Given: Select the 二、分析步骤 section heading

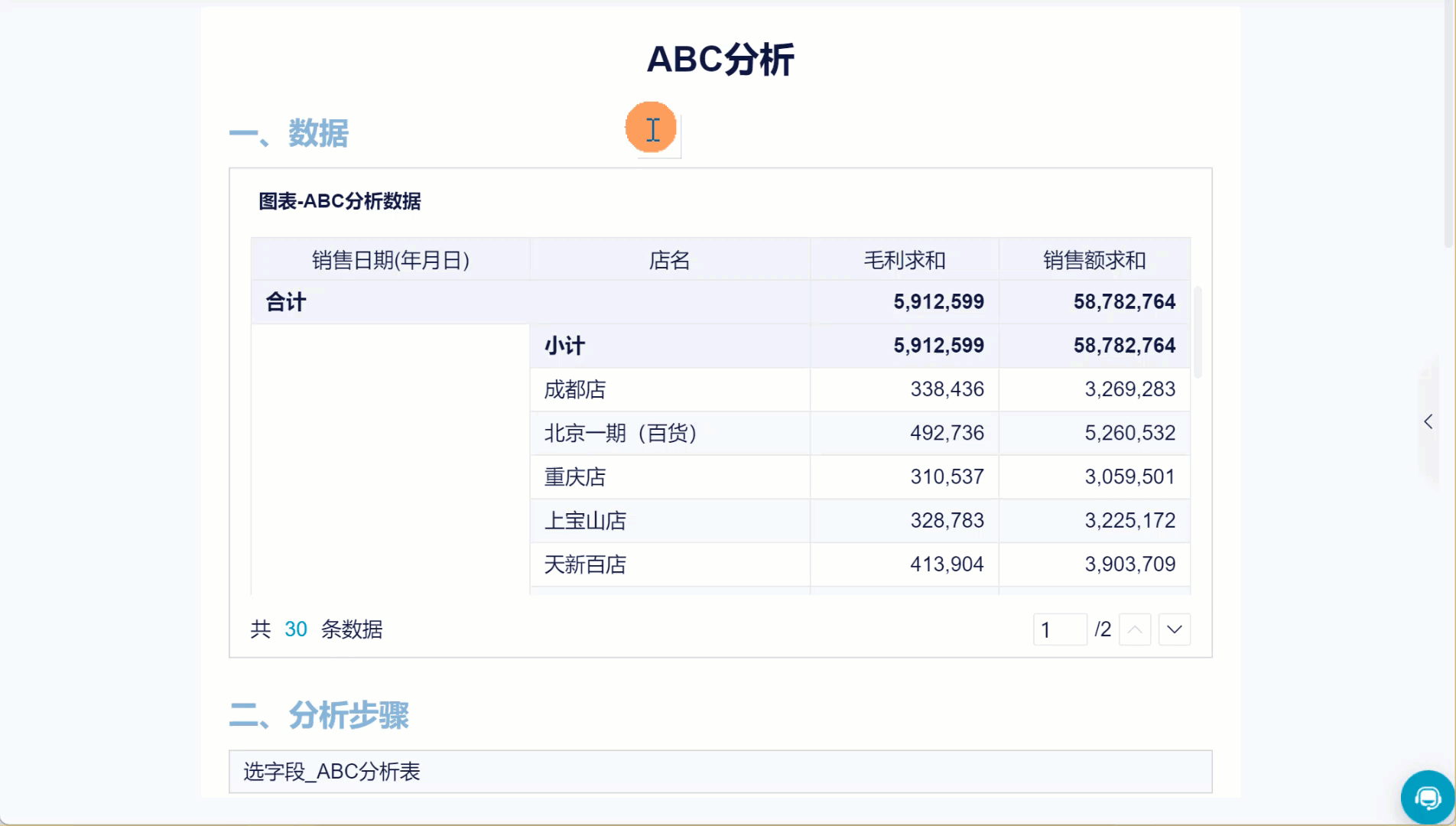Looking at the screenshot, I should [319, 716].
